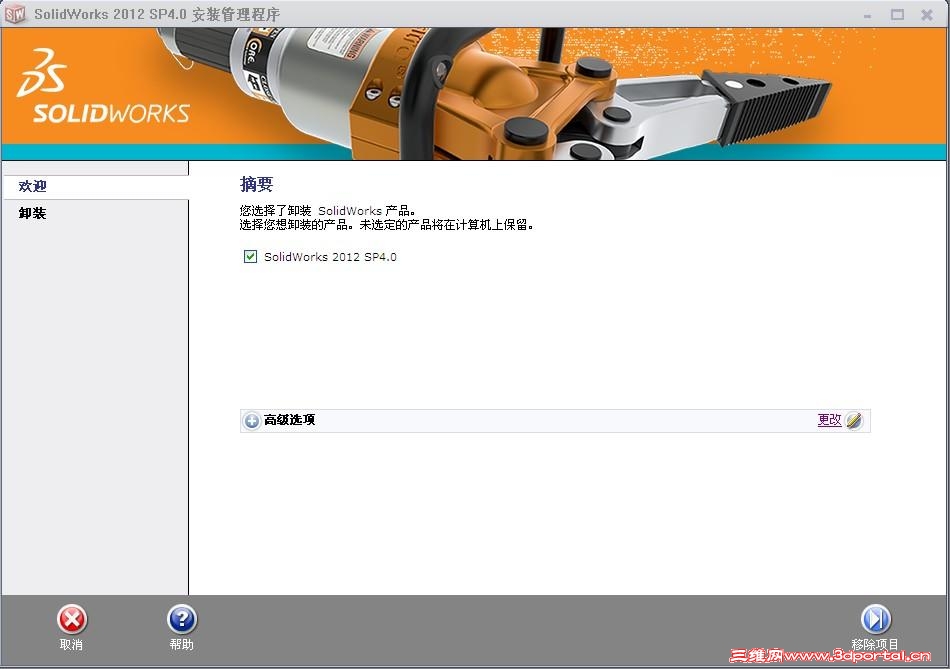Click the red Cancel (取消) icon
Screen dimensions: 950x669
[72, 619]
